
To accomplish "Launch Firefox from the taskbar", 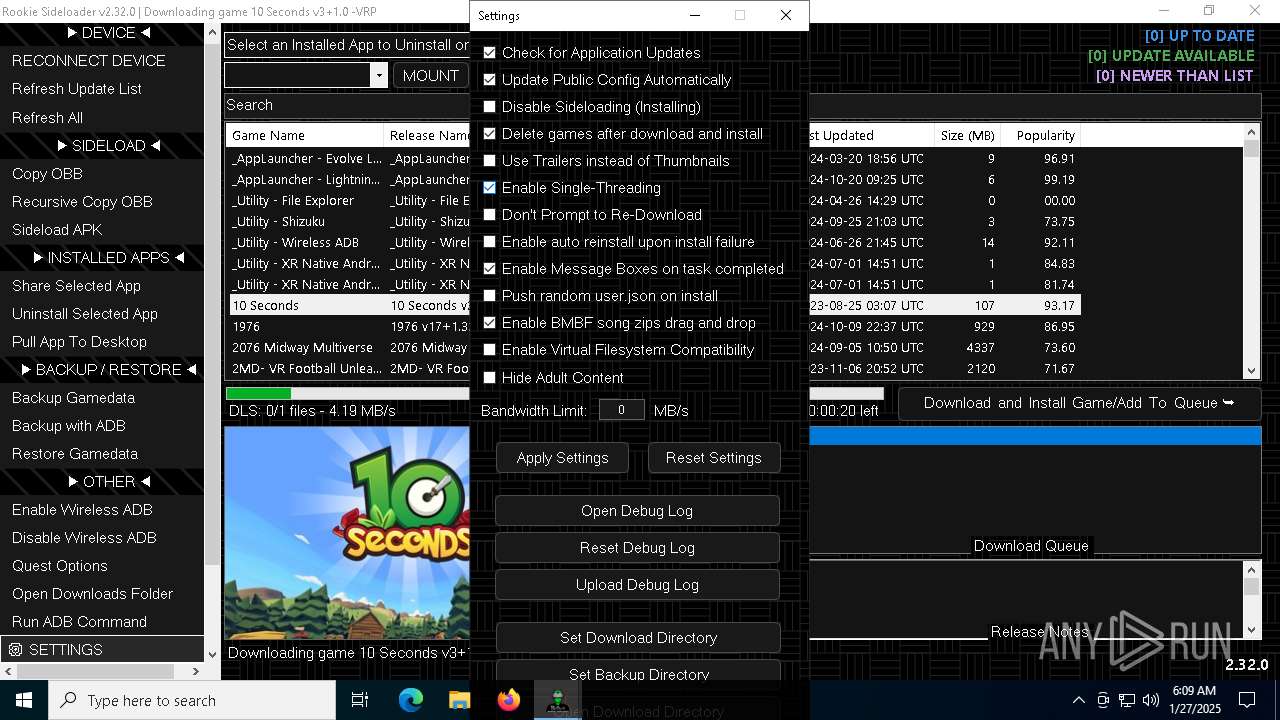I will point(509,700).
